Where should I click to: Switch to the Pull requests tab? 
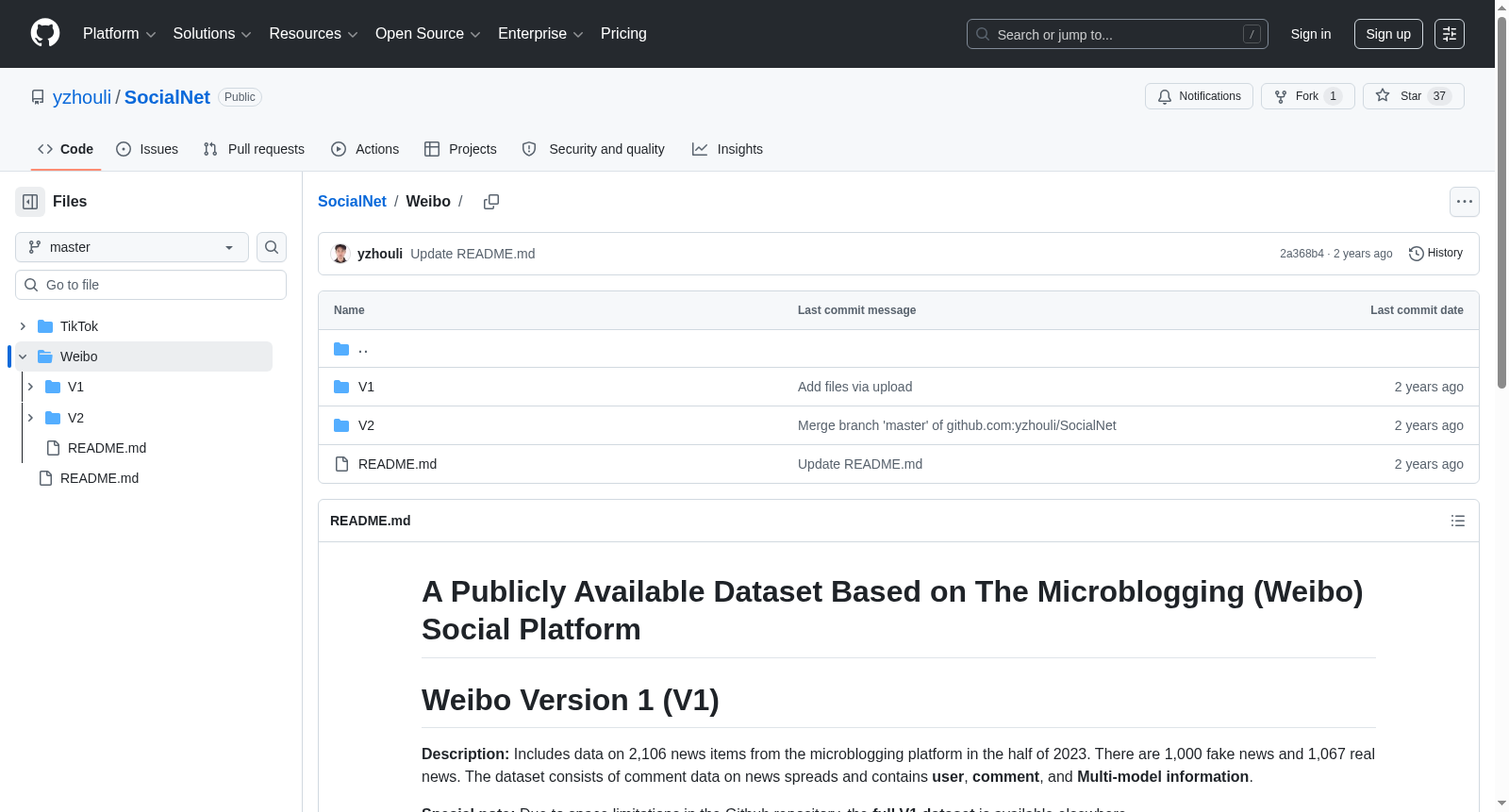pos(254,149)
